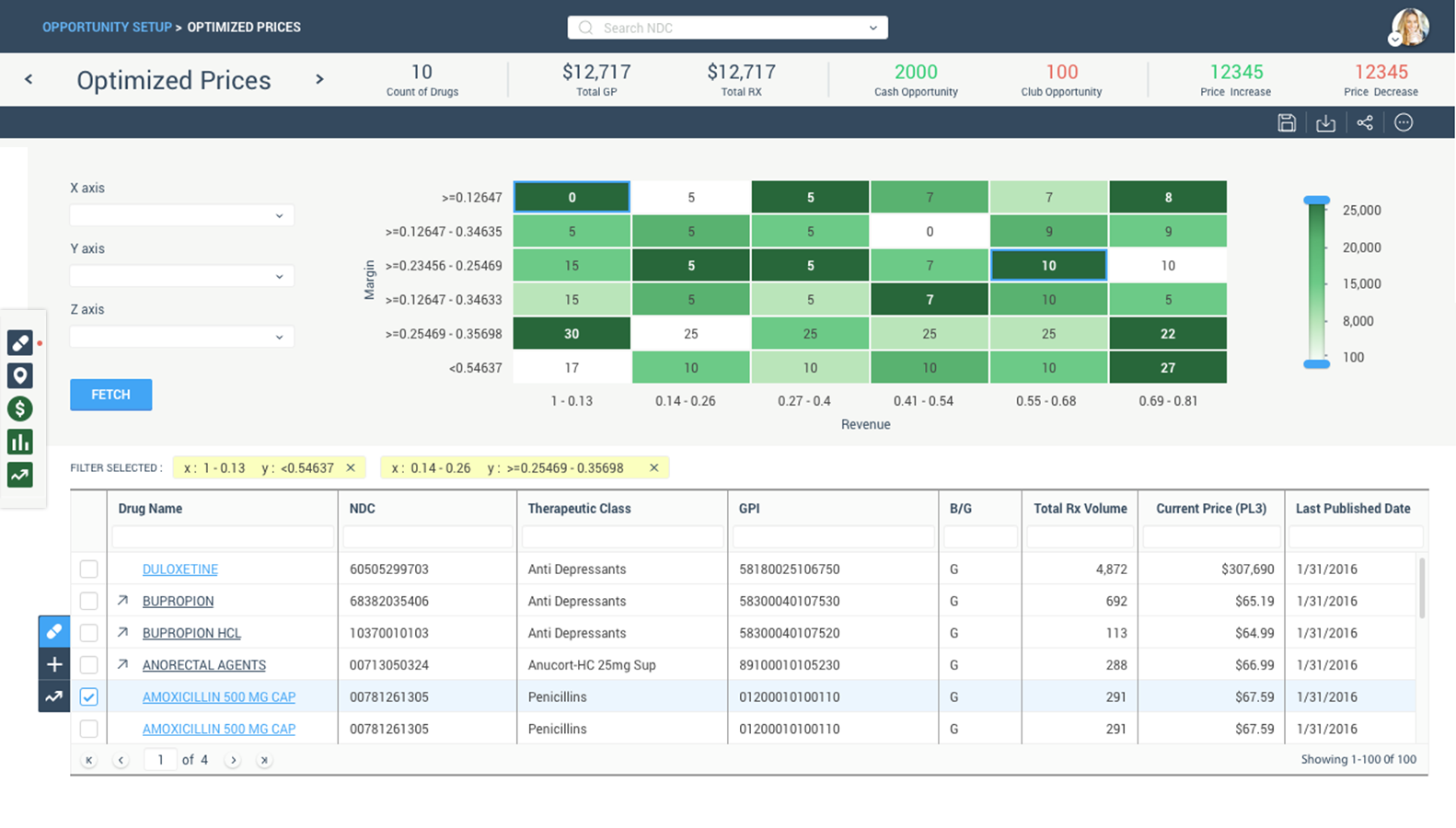Open the bar chart sidebar icon

click(19, 442)
